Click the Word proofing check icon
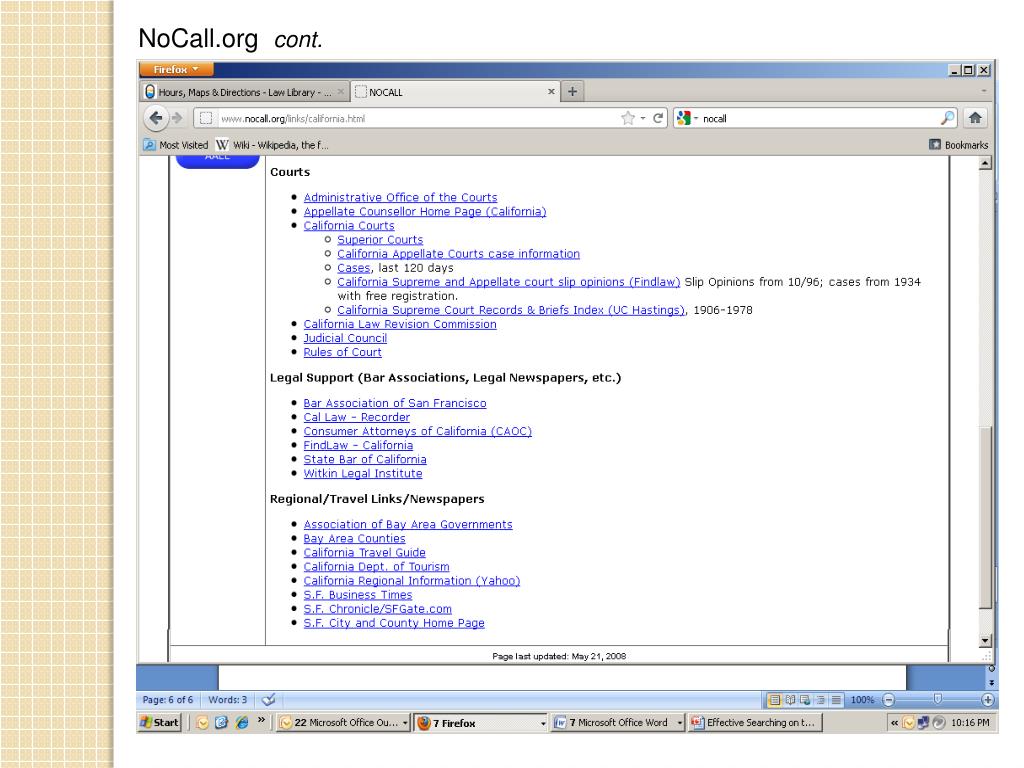 point(268,700)
